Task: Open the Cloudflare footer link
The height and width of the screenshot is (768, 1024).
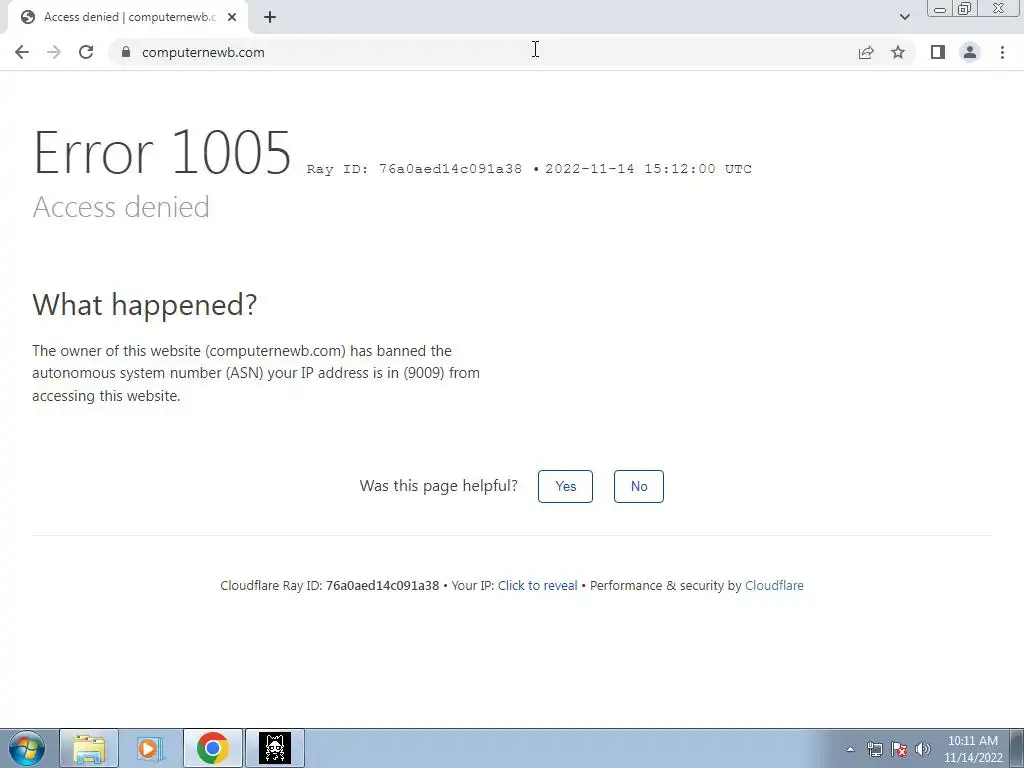Action: (775, 586)
